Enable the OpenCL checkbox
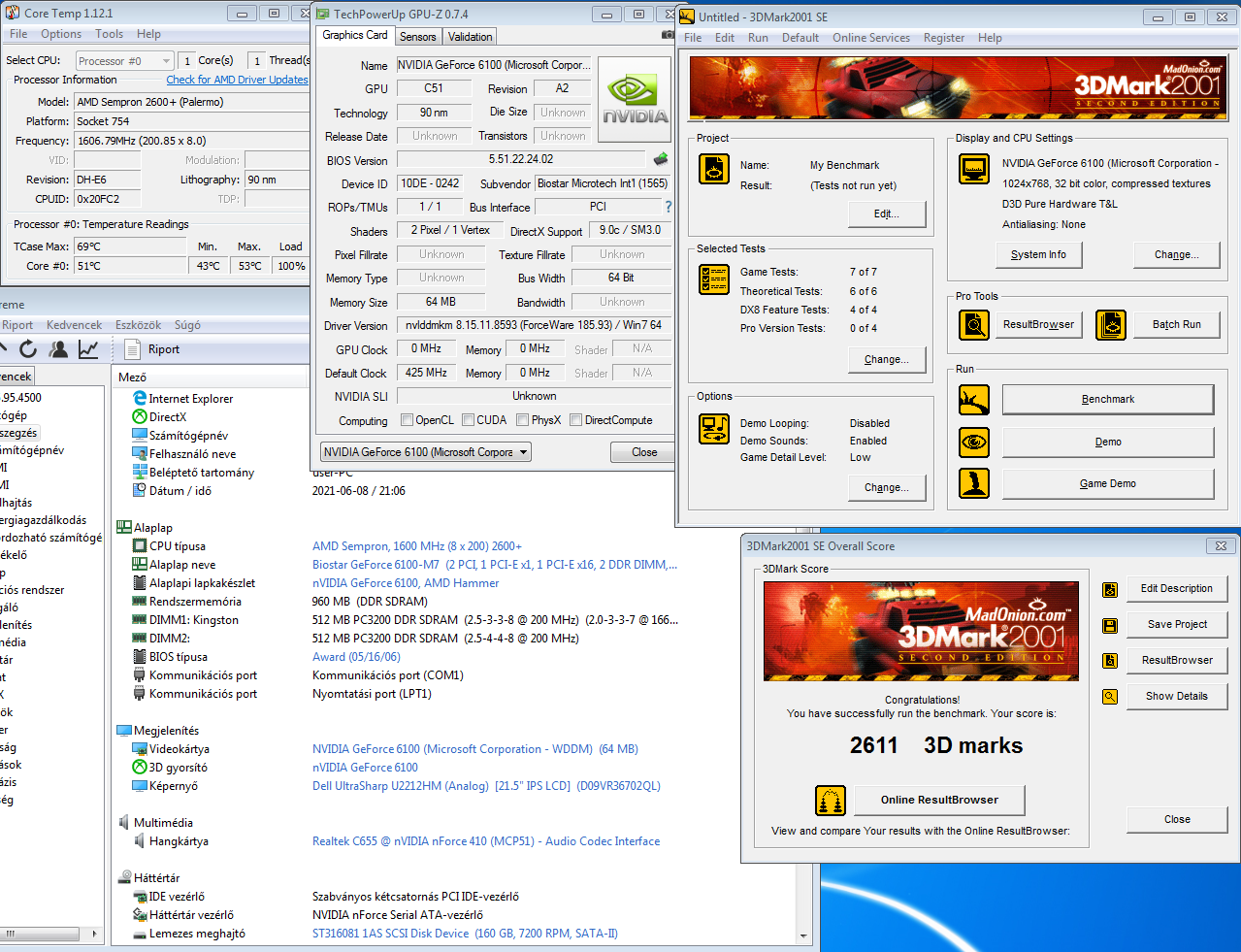 pos(408,420)
